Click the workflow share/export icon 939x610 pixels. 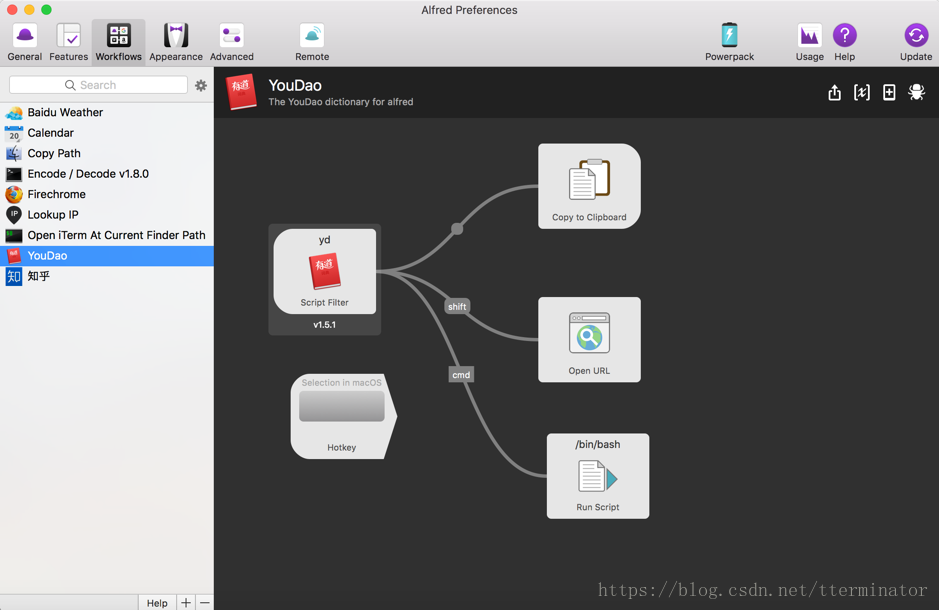coord(834,92)
